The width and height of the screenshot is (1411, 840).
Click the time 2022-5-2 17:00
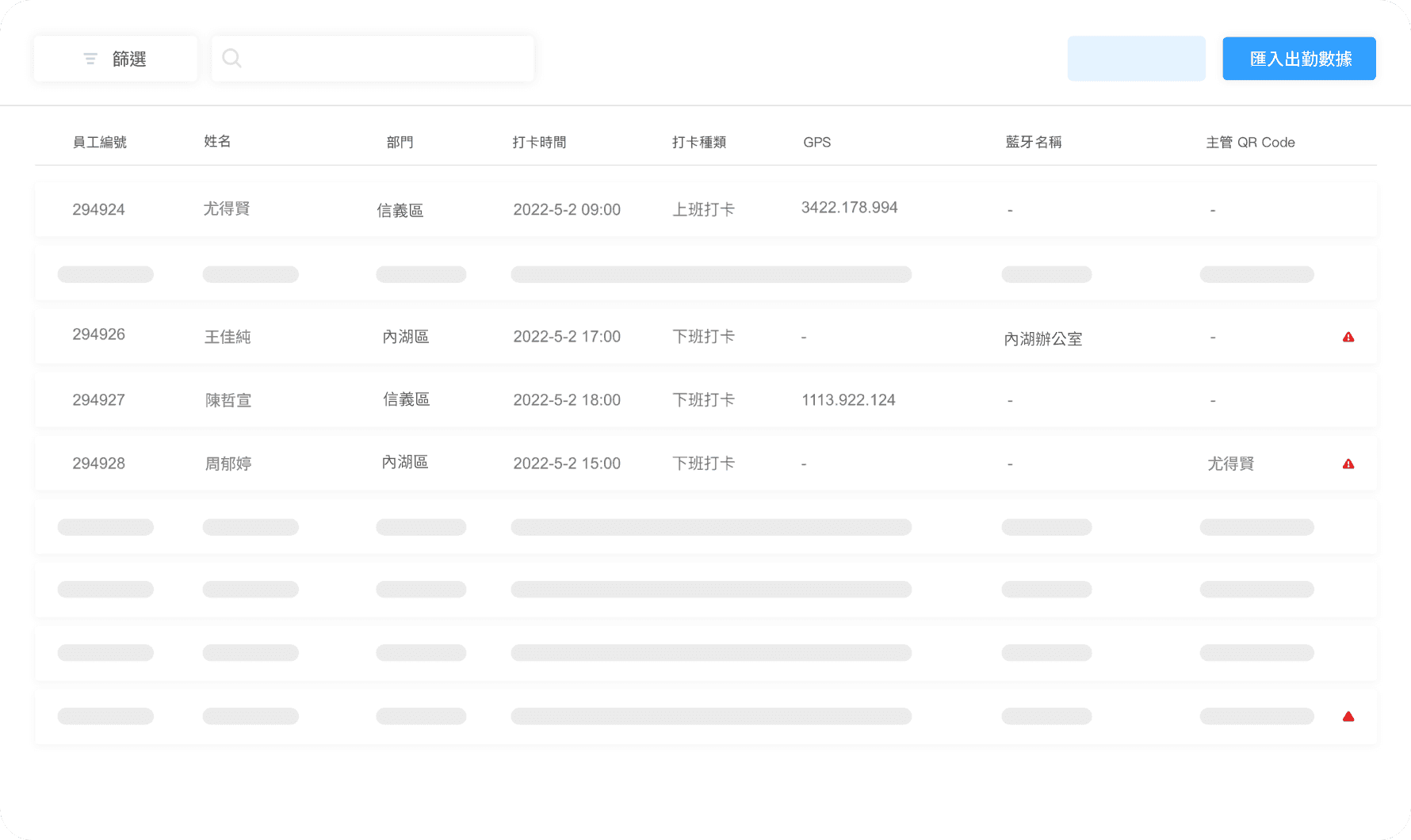[x=567, y=337]
